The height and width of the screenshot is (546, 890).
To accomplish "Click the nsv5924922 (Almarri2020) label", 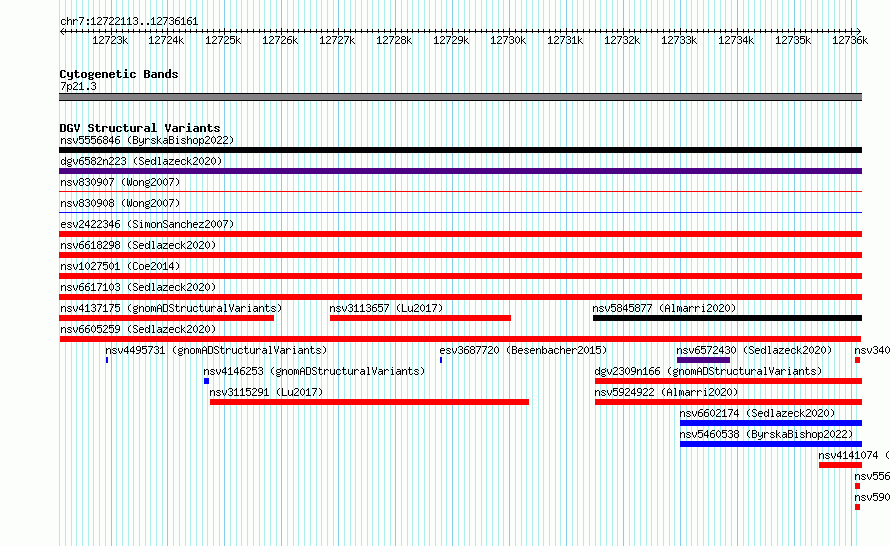I will click(666, 392).
